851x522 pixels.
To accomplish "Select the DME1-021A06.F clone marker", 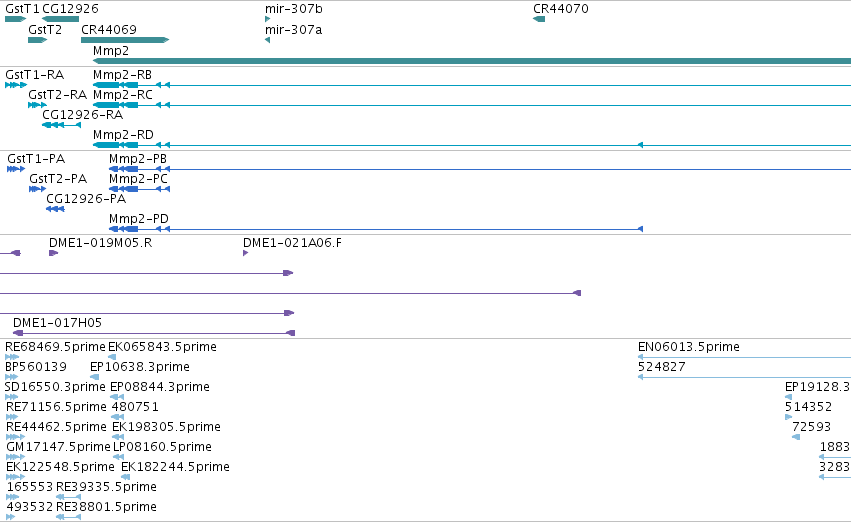I will tap(245, 253).
